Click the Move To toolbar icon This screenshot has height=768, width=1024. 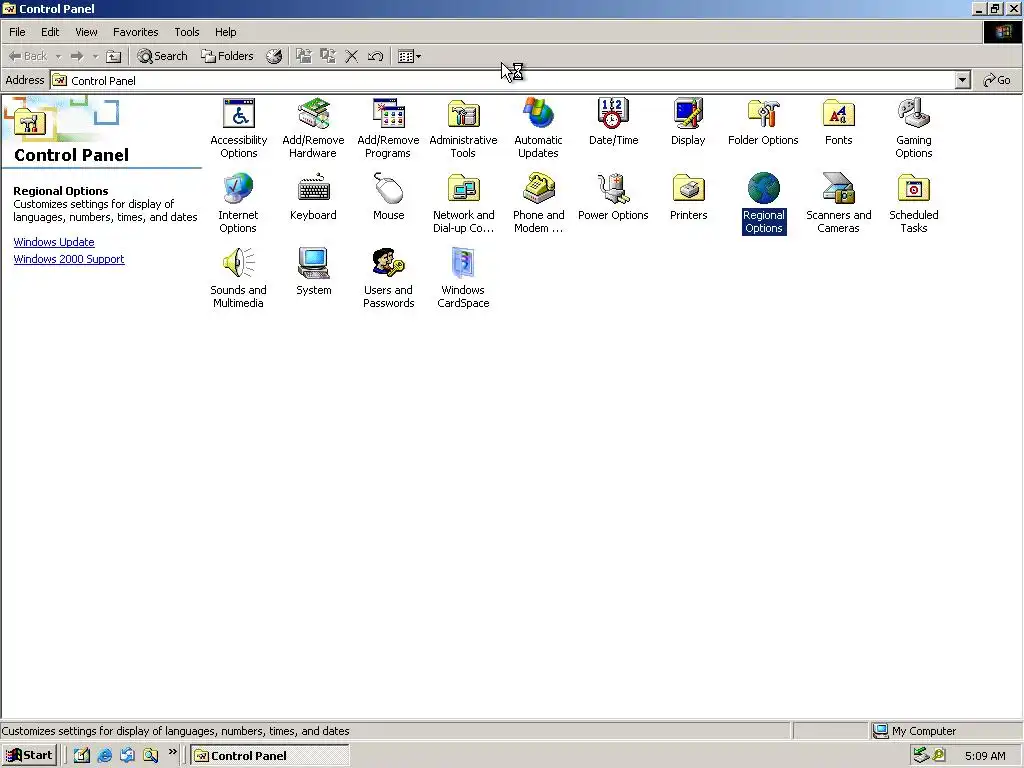[x=304, y=56]
